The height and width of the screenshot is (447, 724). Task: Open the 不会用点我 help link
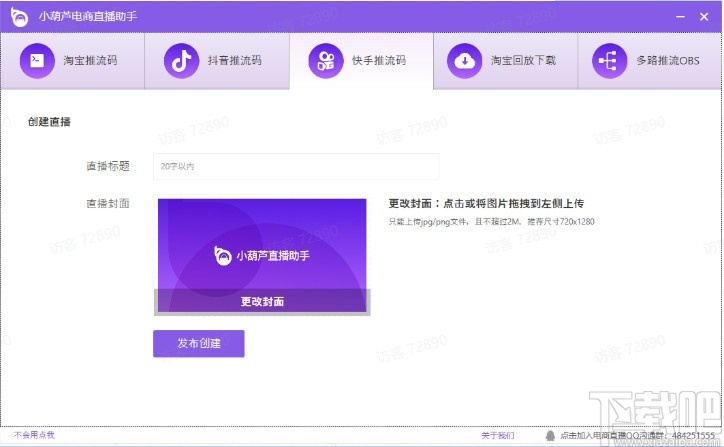(x=34, y=435)
